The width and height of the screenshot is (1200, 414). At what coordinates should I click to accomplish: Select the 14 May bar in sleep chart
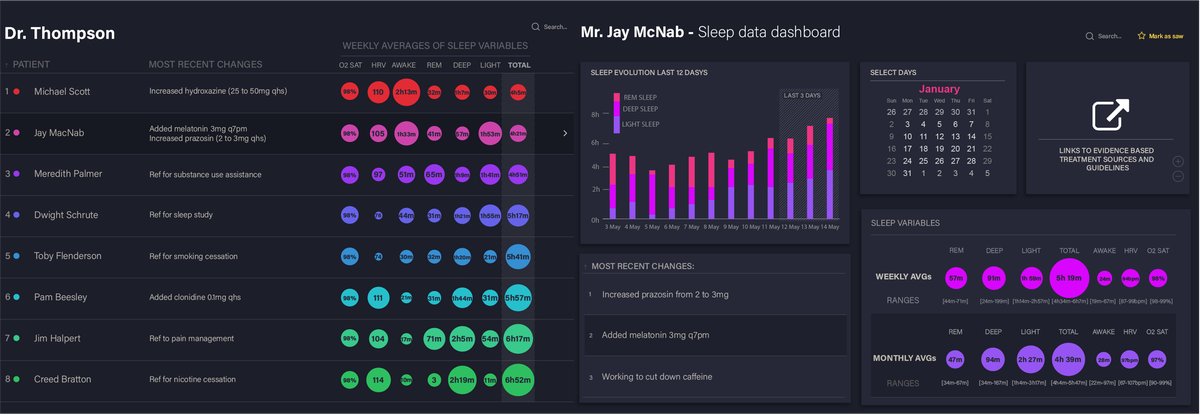(x=829, y=169)
